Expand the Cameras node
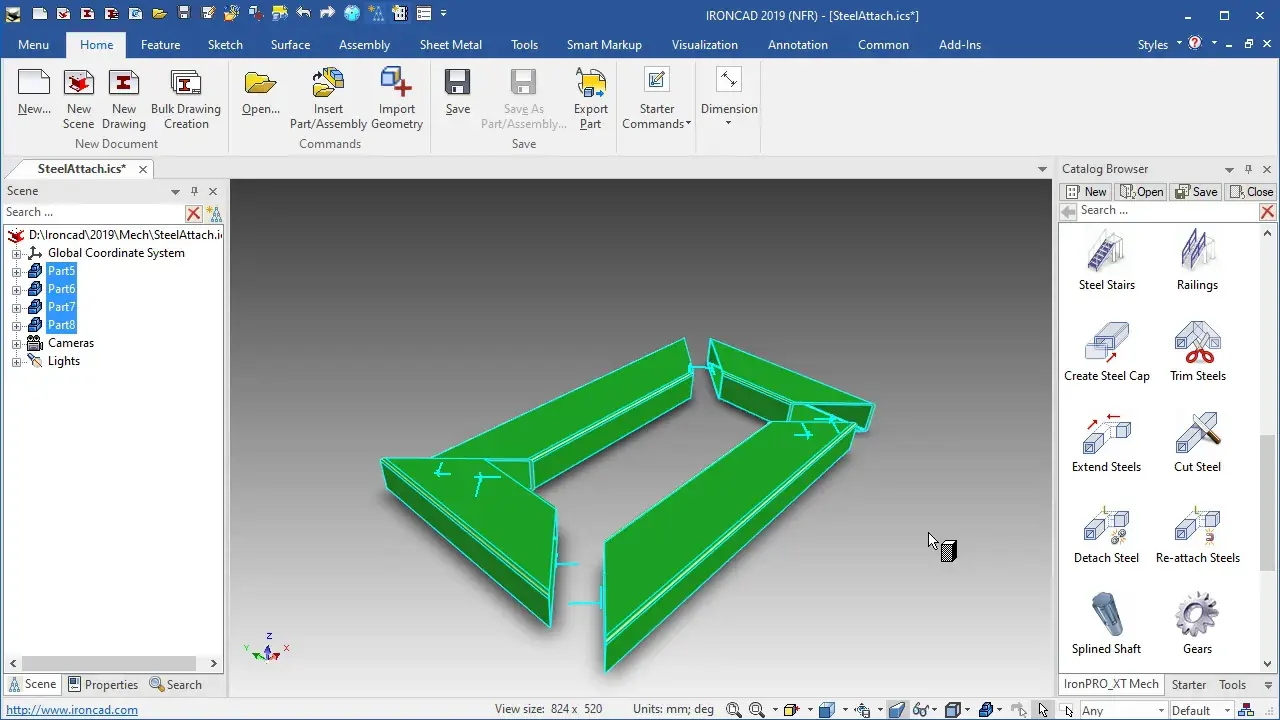The width and height of the screenshot is (1280, 720). (x=16, y=344)
